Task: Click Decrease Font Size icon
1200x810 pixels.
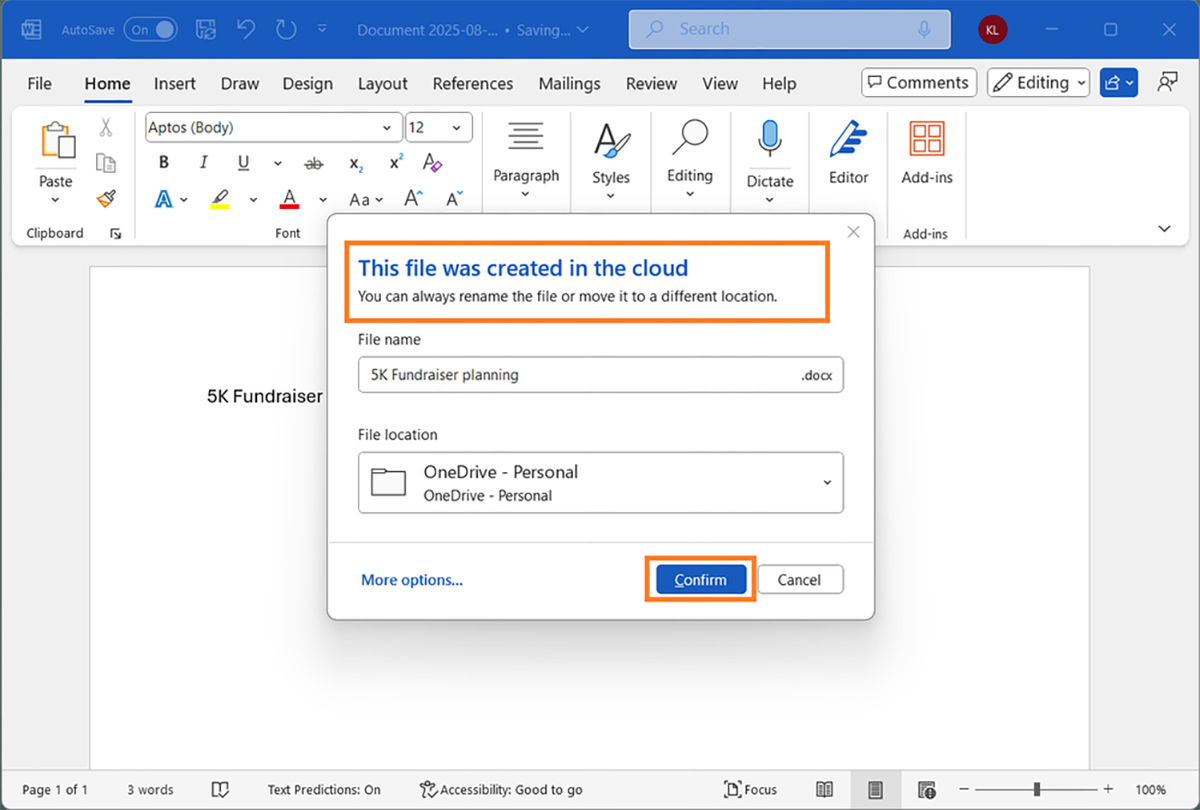Action: point(455,198)
